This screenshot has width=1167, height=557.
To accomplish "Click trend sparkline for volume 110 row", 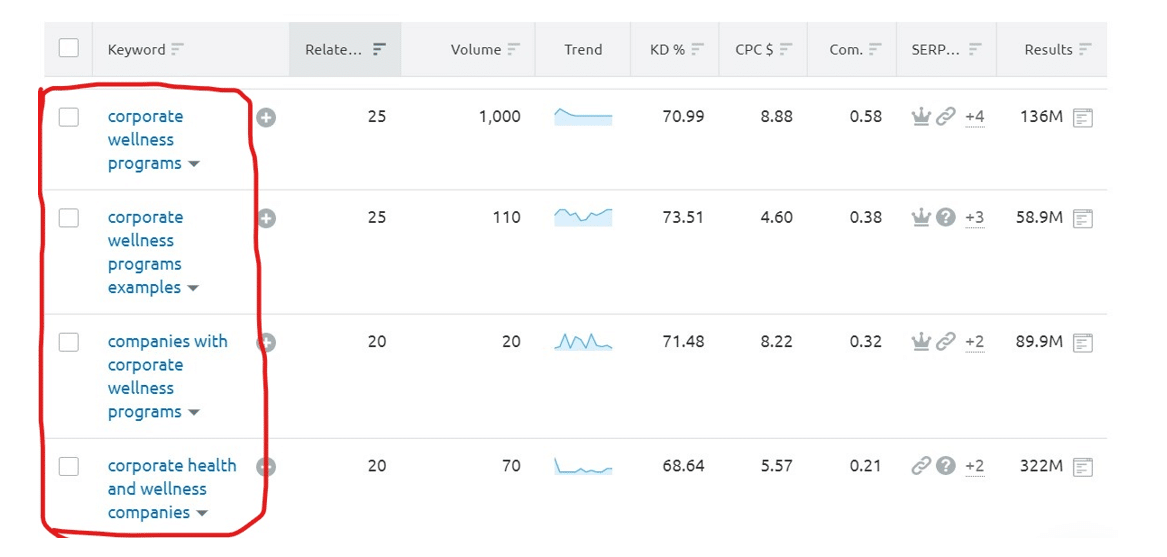I will tap(583, 217).
